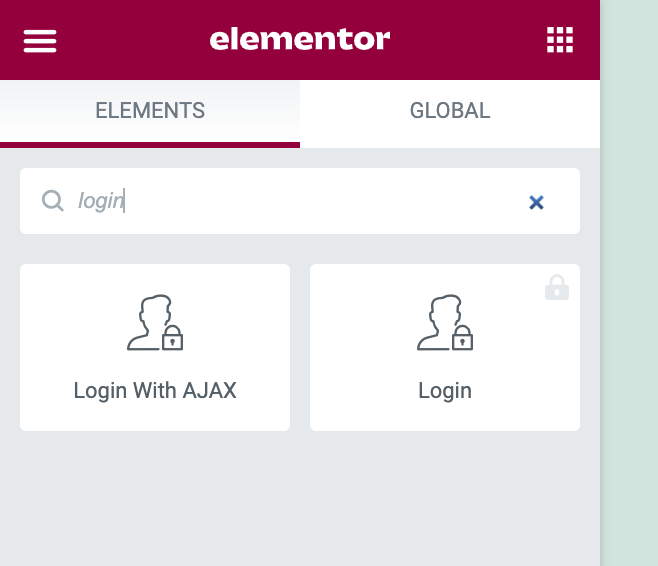
Task: Click the gray pro padlock badge on Login
Action: point(557,287)
